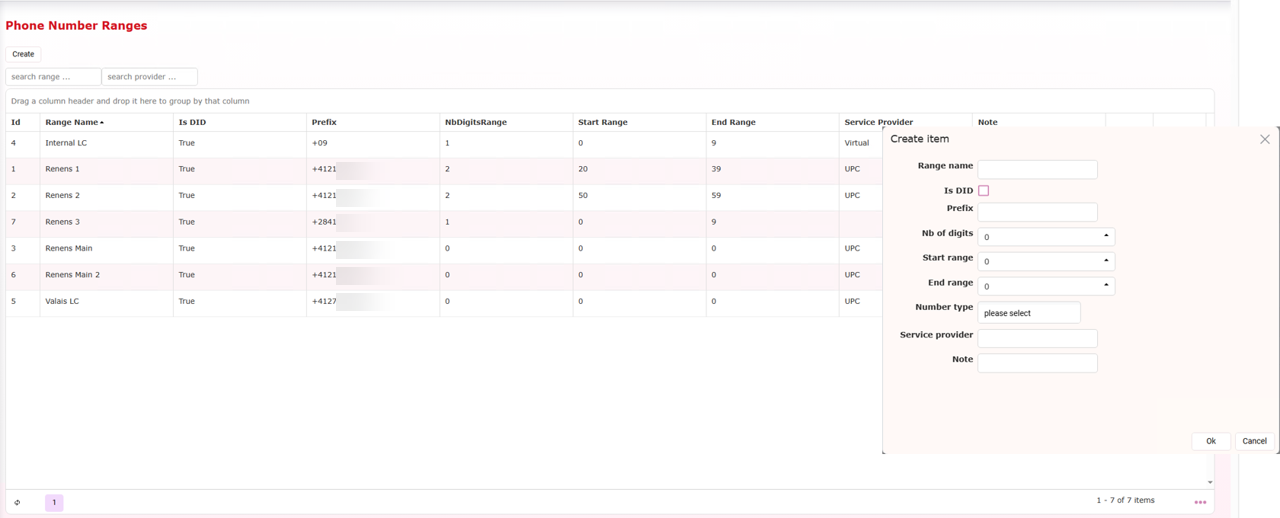
Task: Click the Start range spinner arrow
Action: tap(1106, 261)
